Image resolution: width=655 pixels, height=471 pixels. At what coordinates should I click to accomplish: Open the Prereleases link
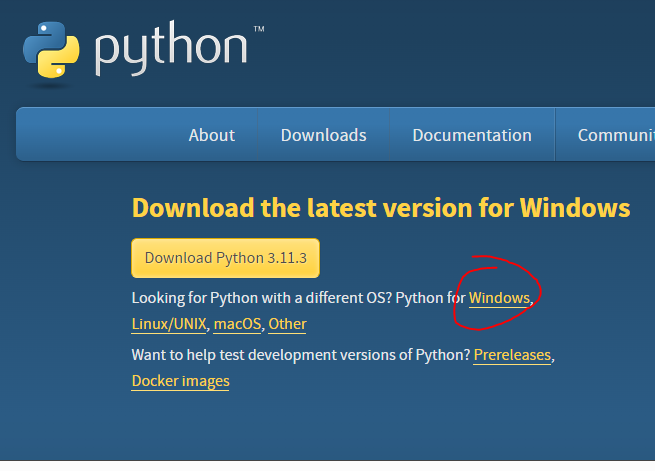(512, 355)
